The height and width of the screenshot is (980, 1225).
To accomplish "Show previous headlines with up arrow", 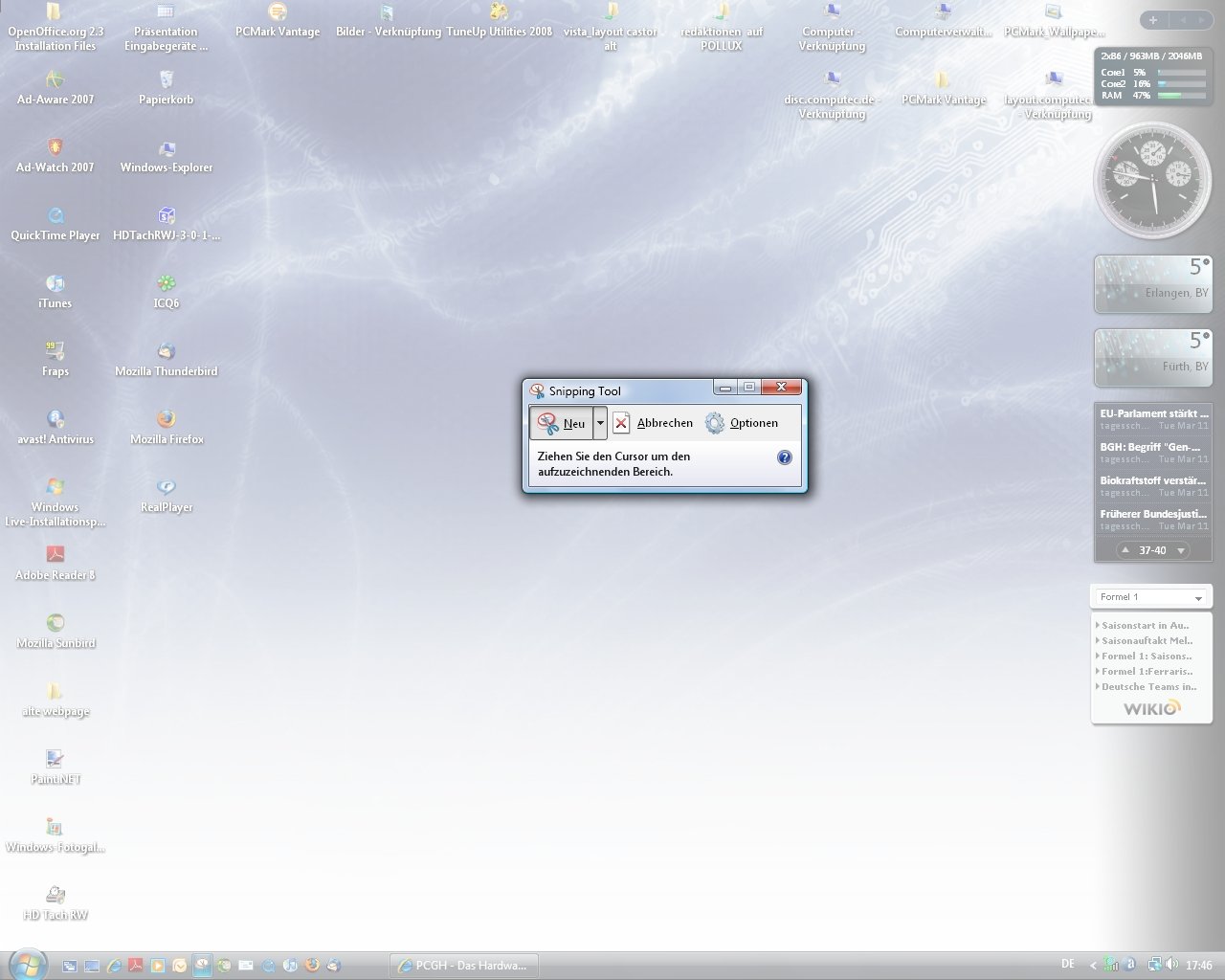I will [1125, 550].
